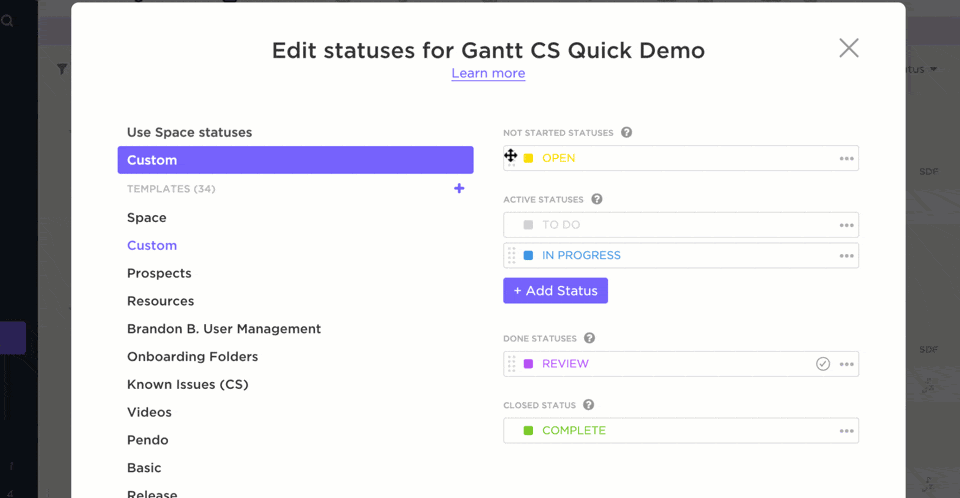The image size is (960, 498).
Task: Open the Learn more link
Action: click(488, 73)
